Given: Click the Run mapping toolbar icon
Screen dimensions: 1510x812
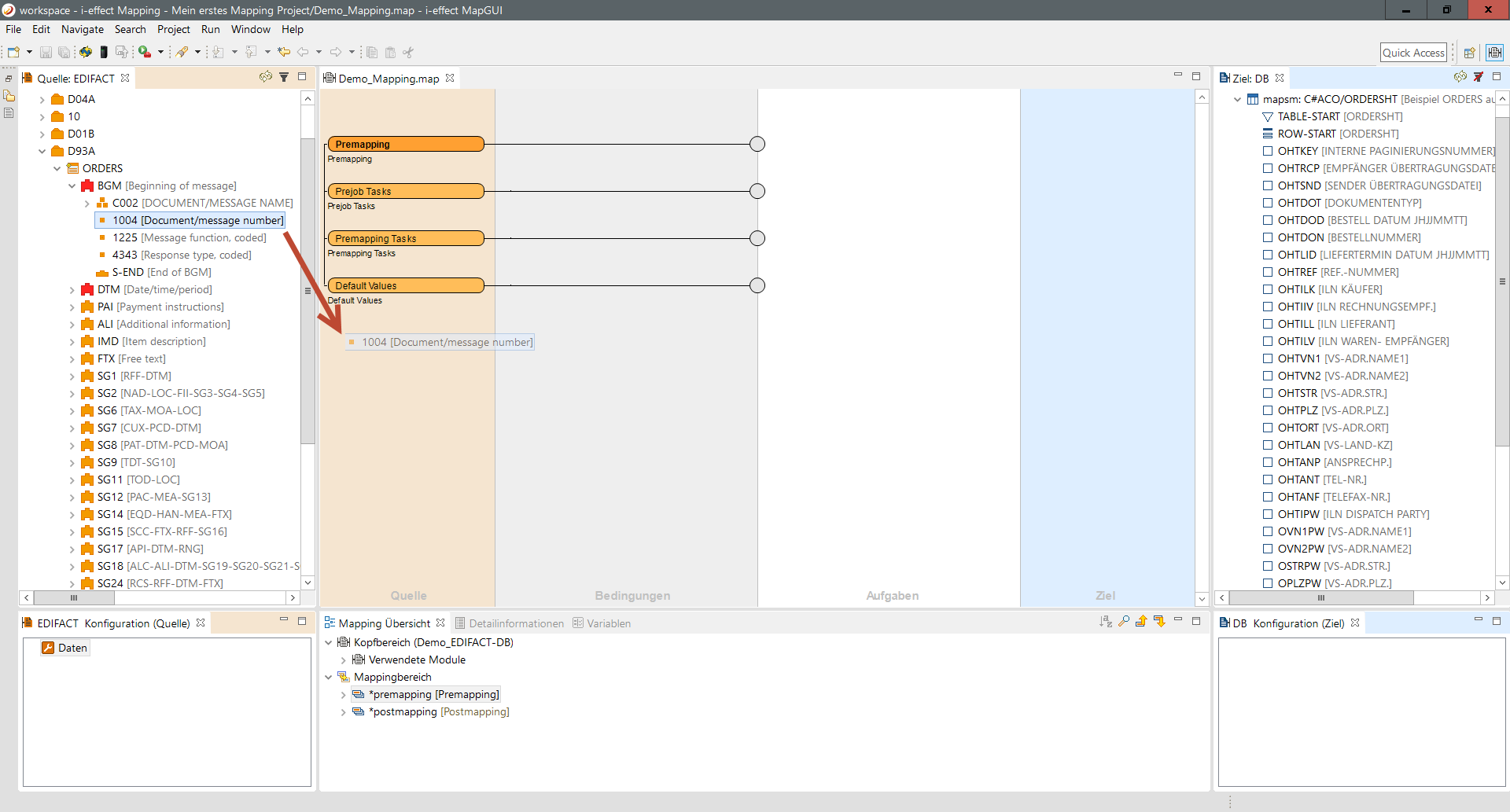Looking at the screenshot, I should click(145, 52).
